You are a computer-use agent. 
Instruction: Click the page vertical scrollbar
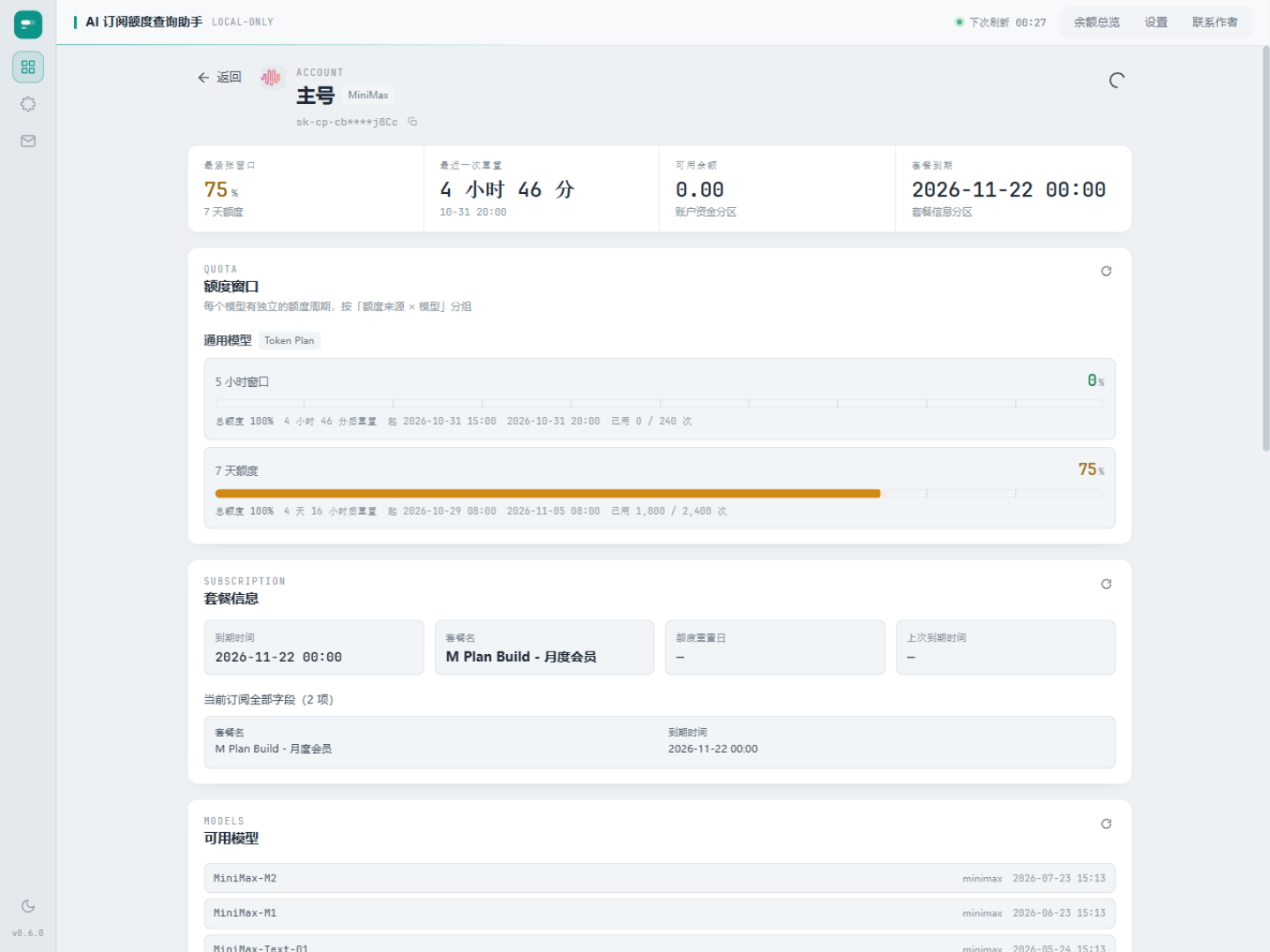(1266, 249)
